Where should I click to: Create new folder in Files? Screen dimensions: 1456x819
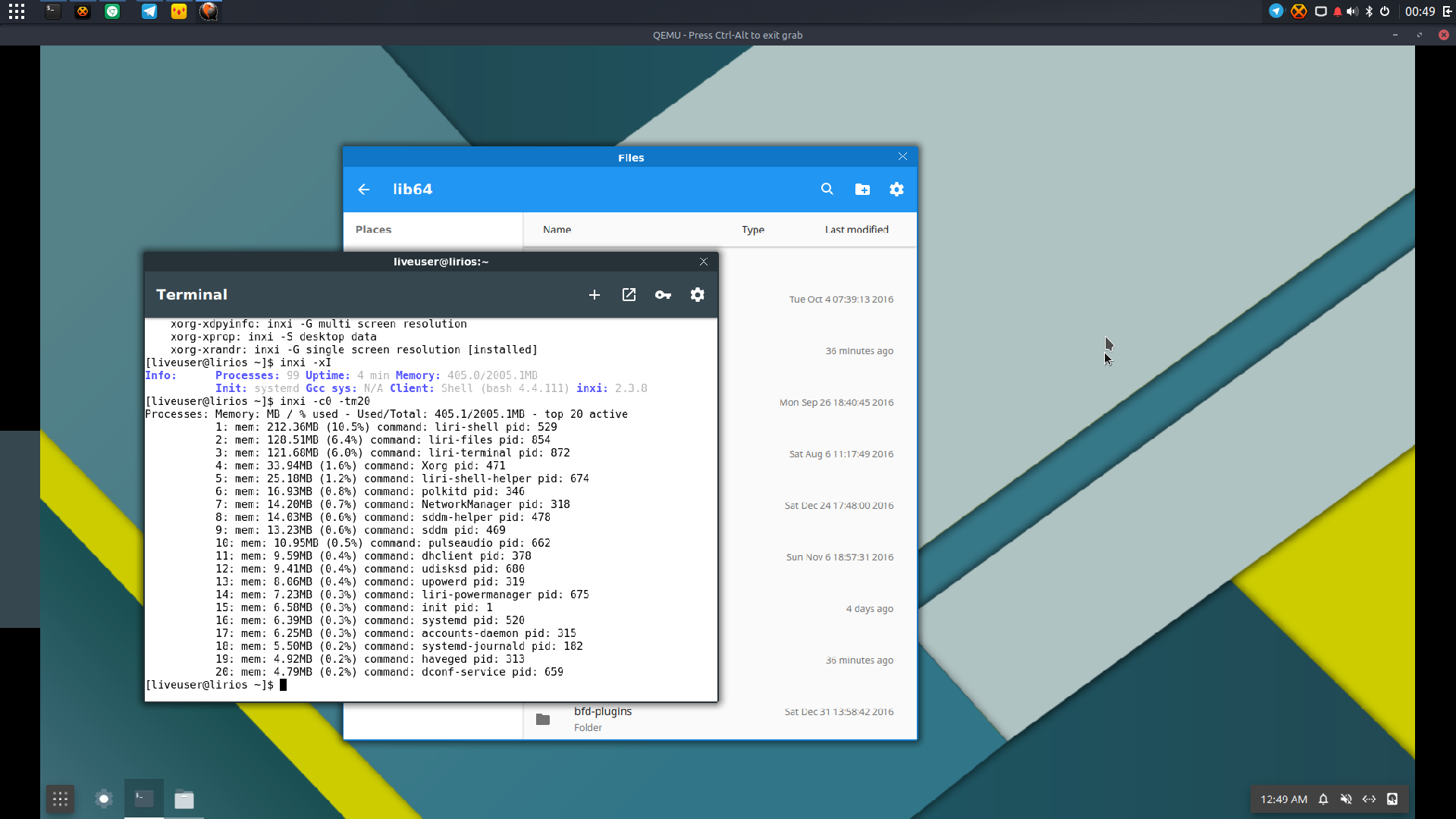862,190
